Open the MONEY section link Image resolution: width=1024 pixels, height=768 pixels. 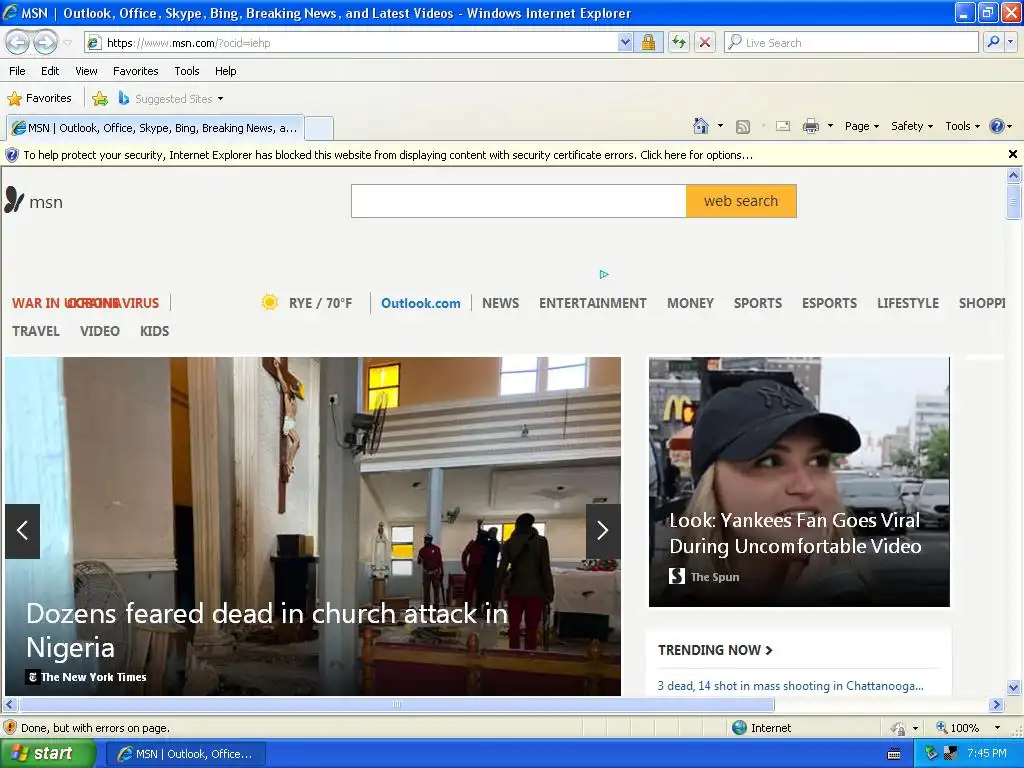pyautogui.click(x=690, y=303)
